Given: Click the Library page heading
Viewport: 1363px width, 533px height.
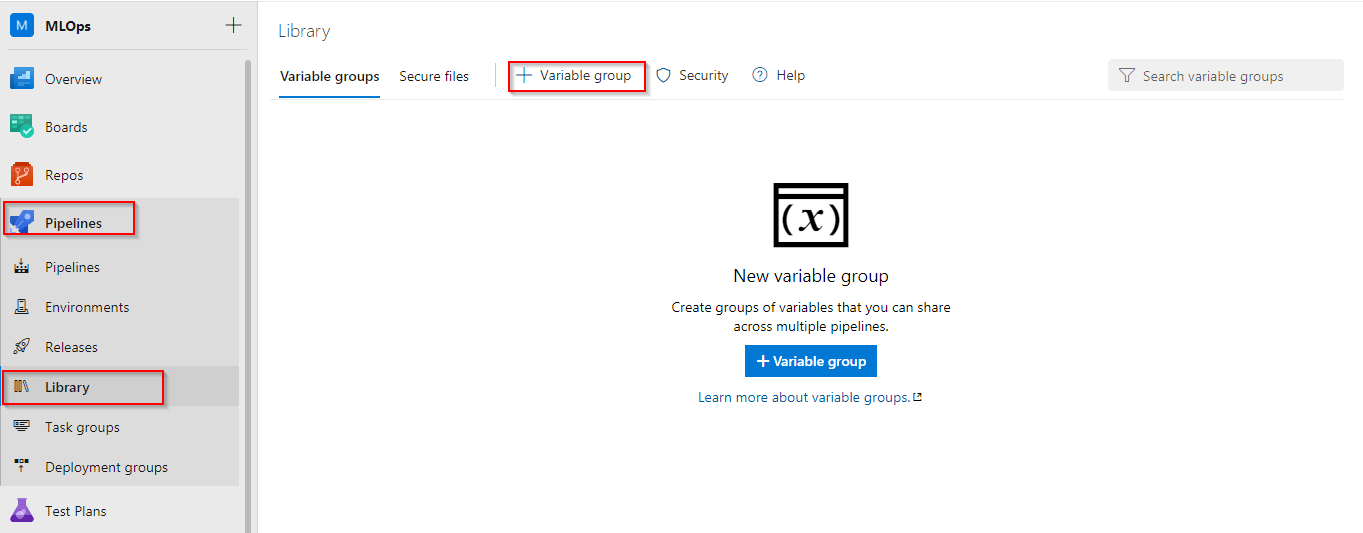Looking at the screenshot, I should [304, 31].
